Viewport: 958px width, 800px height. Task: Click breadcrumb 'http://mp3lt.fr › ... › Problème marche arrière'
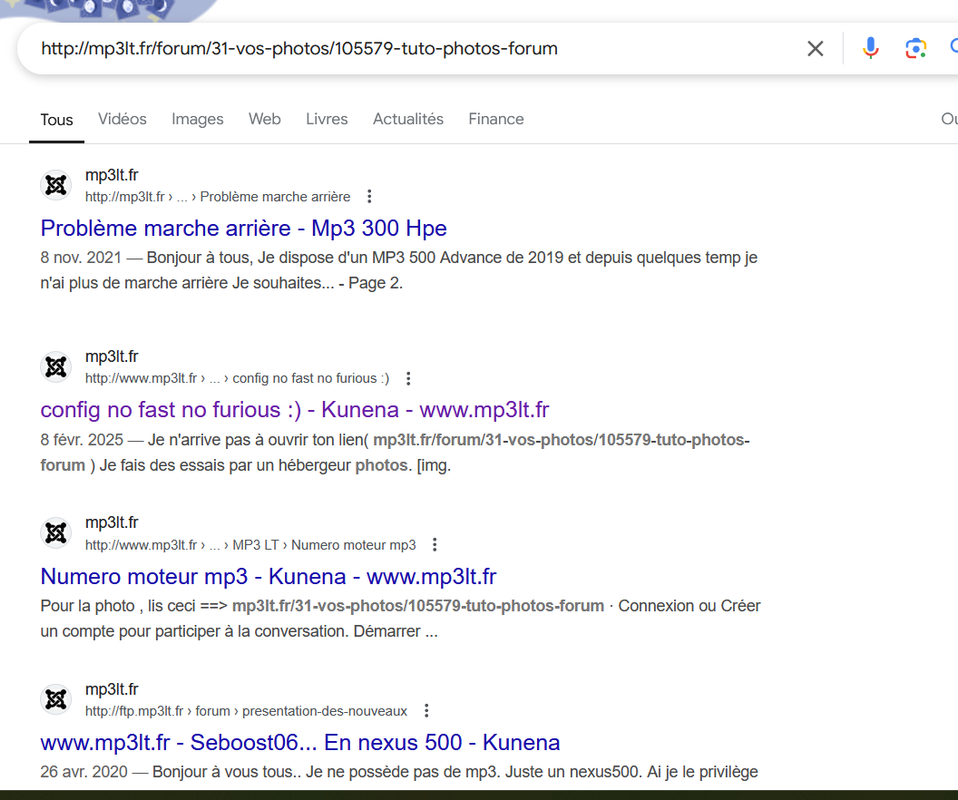coord(218,197)
